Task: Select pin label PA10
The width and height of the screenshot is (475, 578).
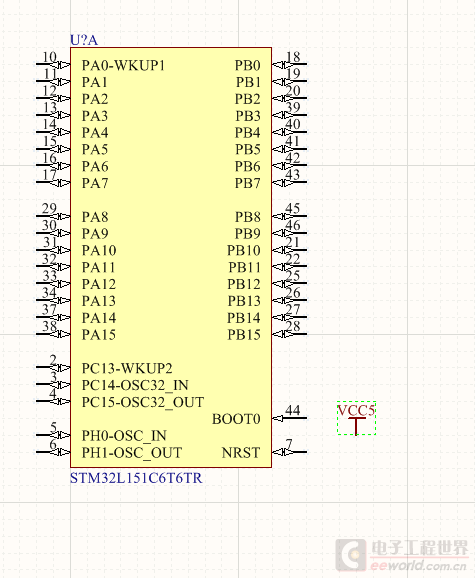Action: 99,250
